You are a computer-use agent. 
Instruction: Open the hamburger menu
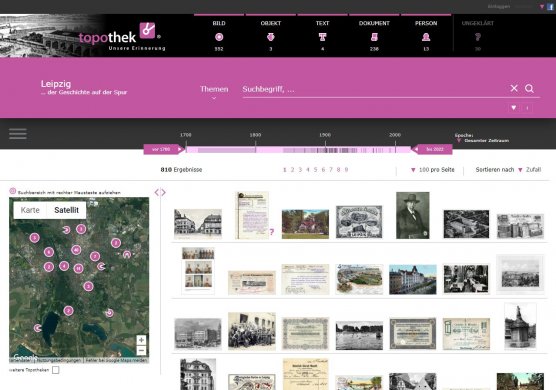click(18, 134)
